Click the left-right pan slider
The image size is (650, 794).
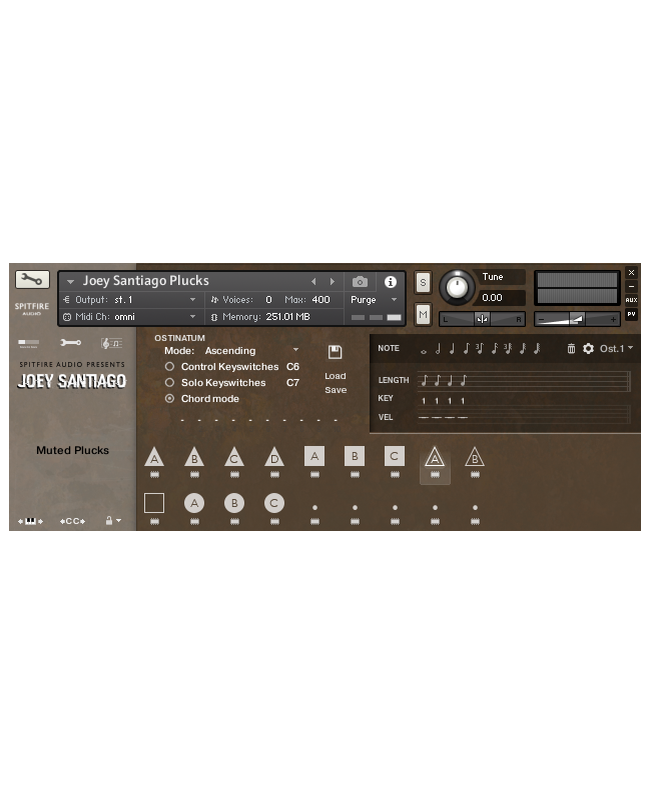[x=482, y=319]
